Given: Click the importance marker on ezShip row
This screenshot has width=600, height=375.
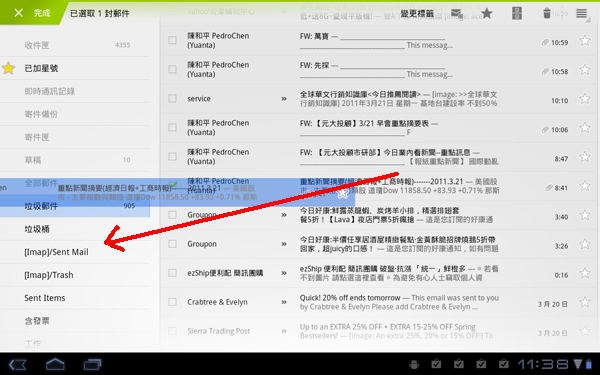Looking at the screenshot, I should 284,273.
